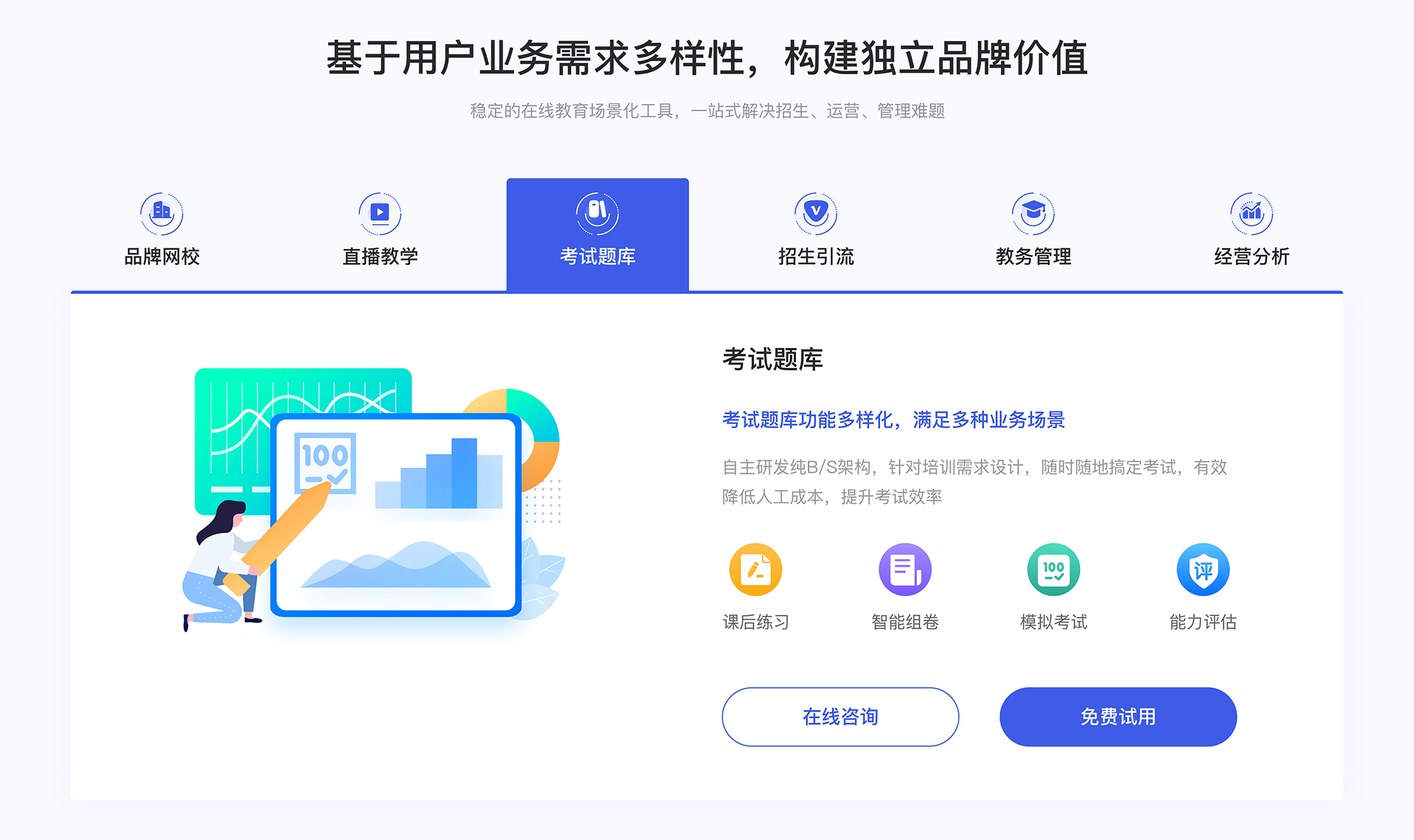
Task: Click the 品牌网校 icon
Action: click(161, 210)
